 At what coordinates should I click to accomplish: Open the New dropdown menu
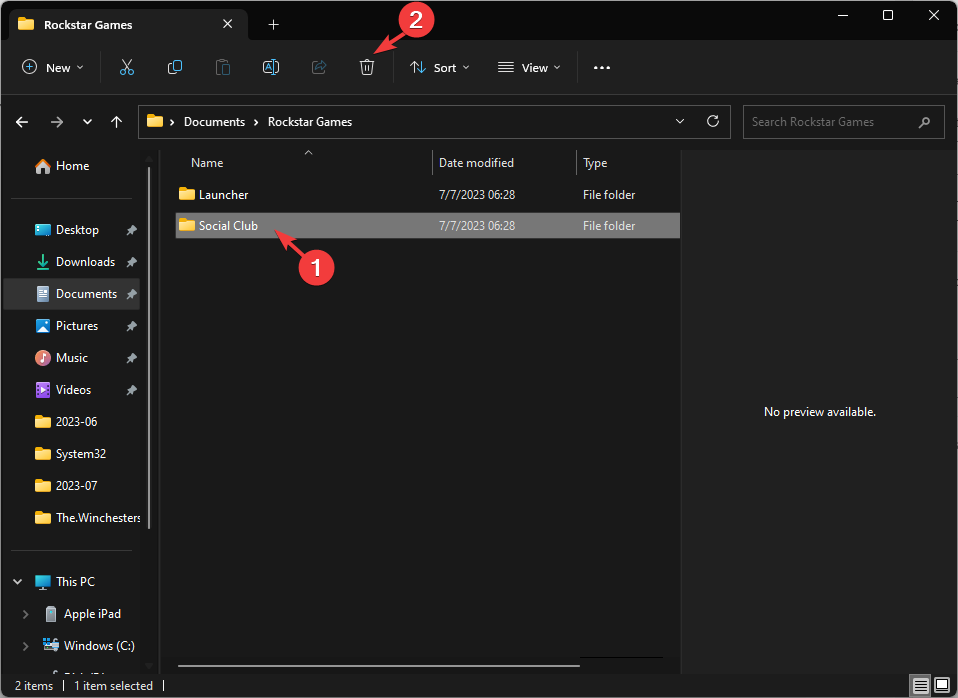53,67
